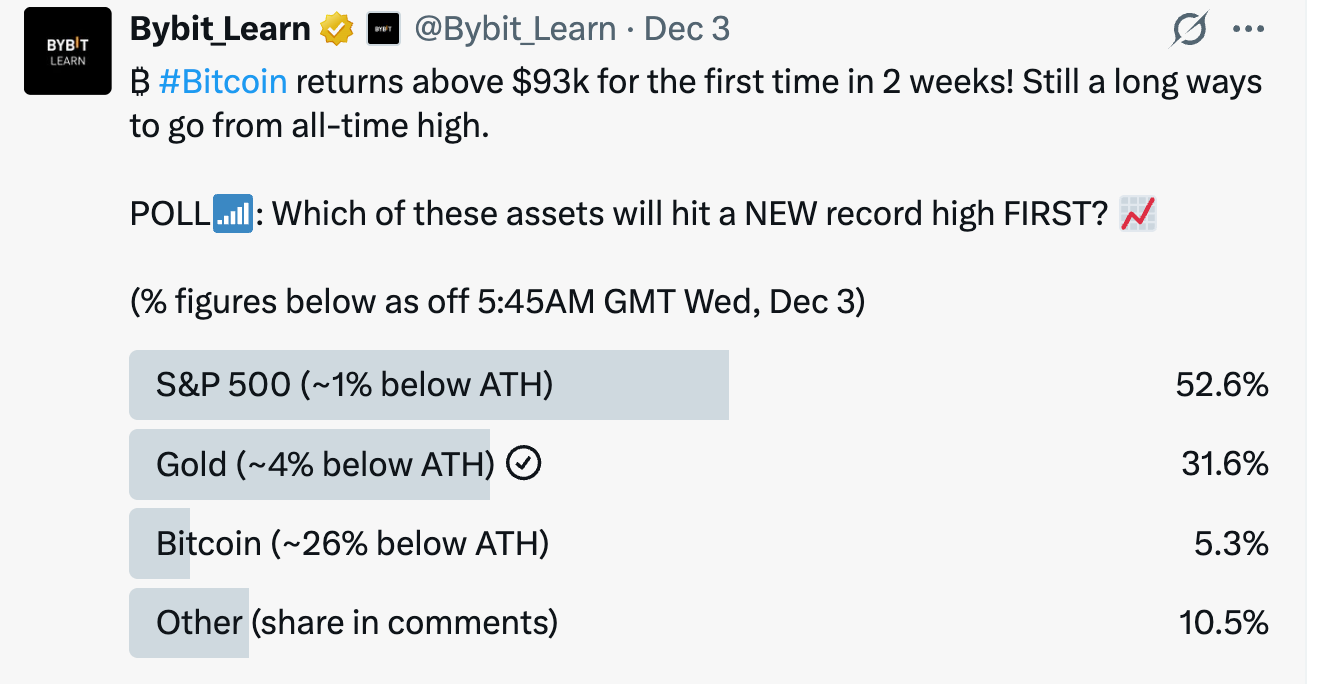
Task: Click the 52.6% result percentage
Action: click(x=1221, y=385)
